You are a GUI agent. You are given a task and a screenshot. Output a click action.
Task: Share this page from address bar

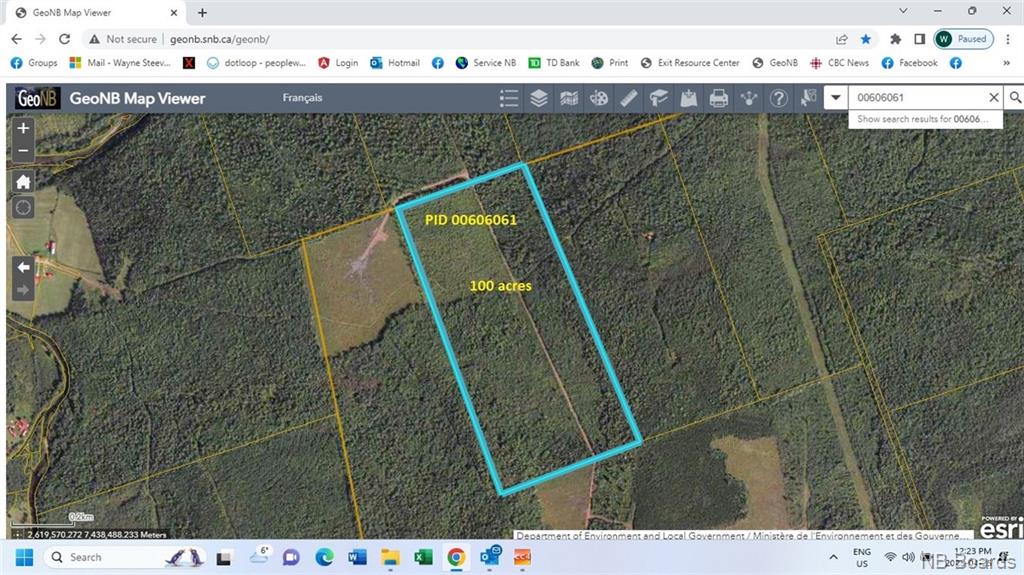[842, 39]
